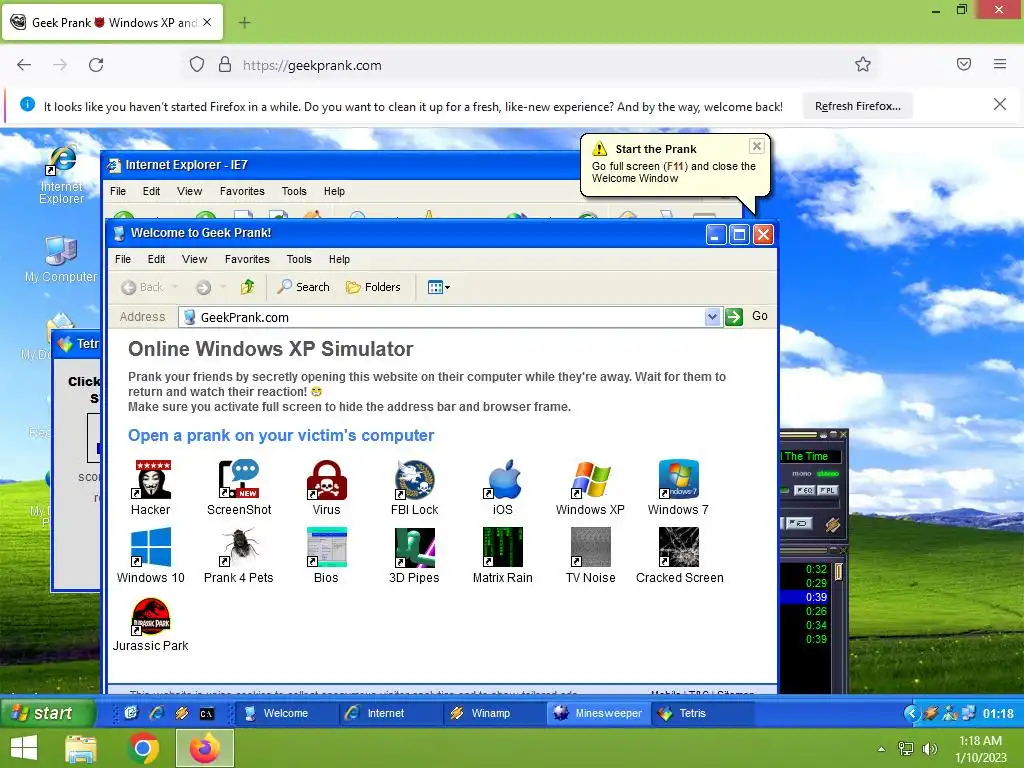Screen dimensions: 1024x768
Task: Close the Start the Prank tooltip
Action: tap(756, 146)
